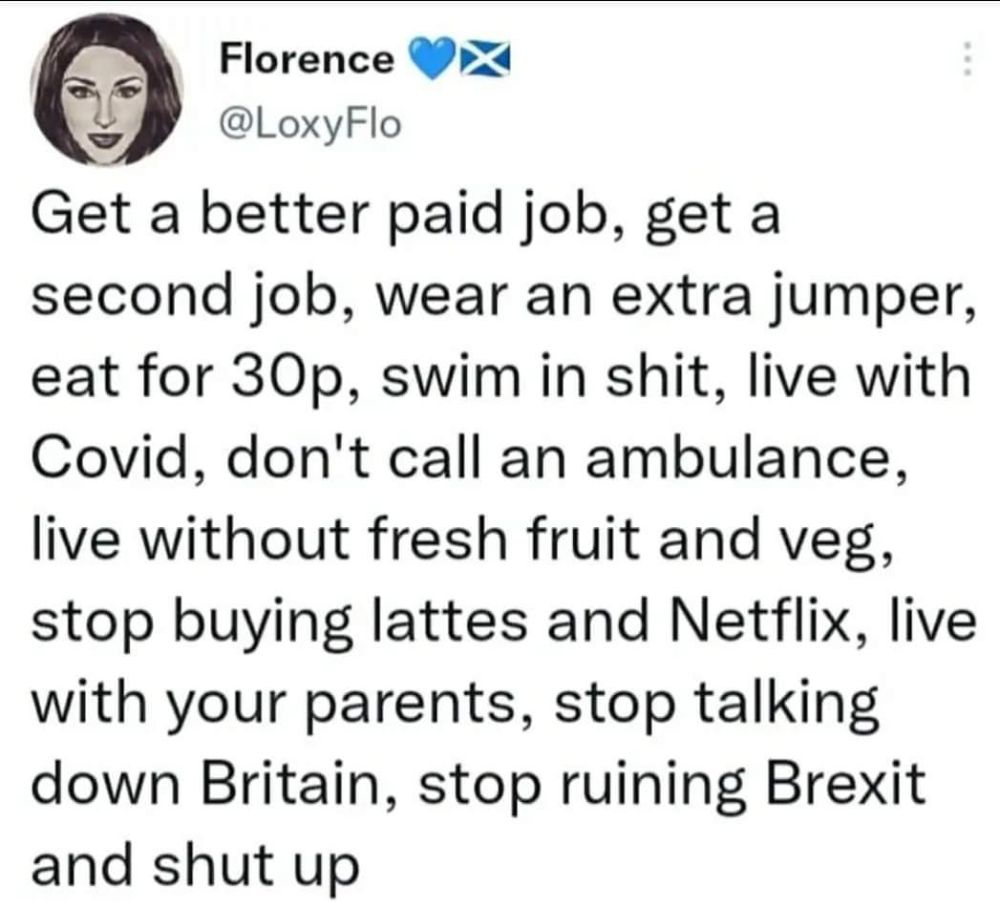
Task: Click the word Brexit in the tweet
Action: click(845, 783)
